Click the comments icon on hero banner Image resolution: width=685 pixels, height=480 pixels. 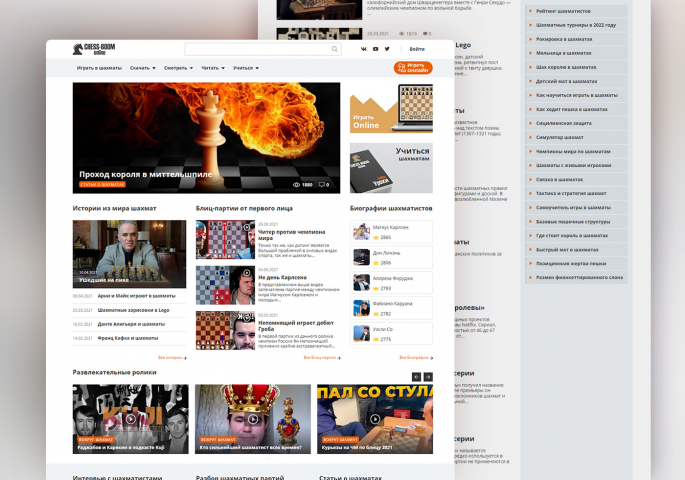322,185
